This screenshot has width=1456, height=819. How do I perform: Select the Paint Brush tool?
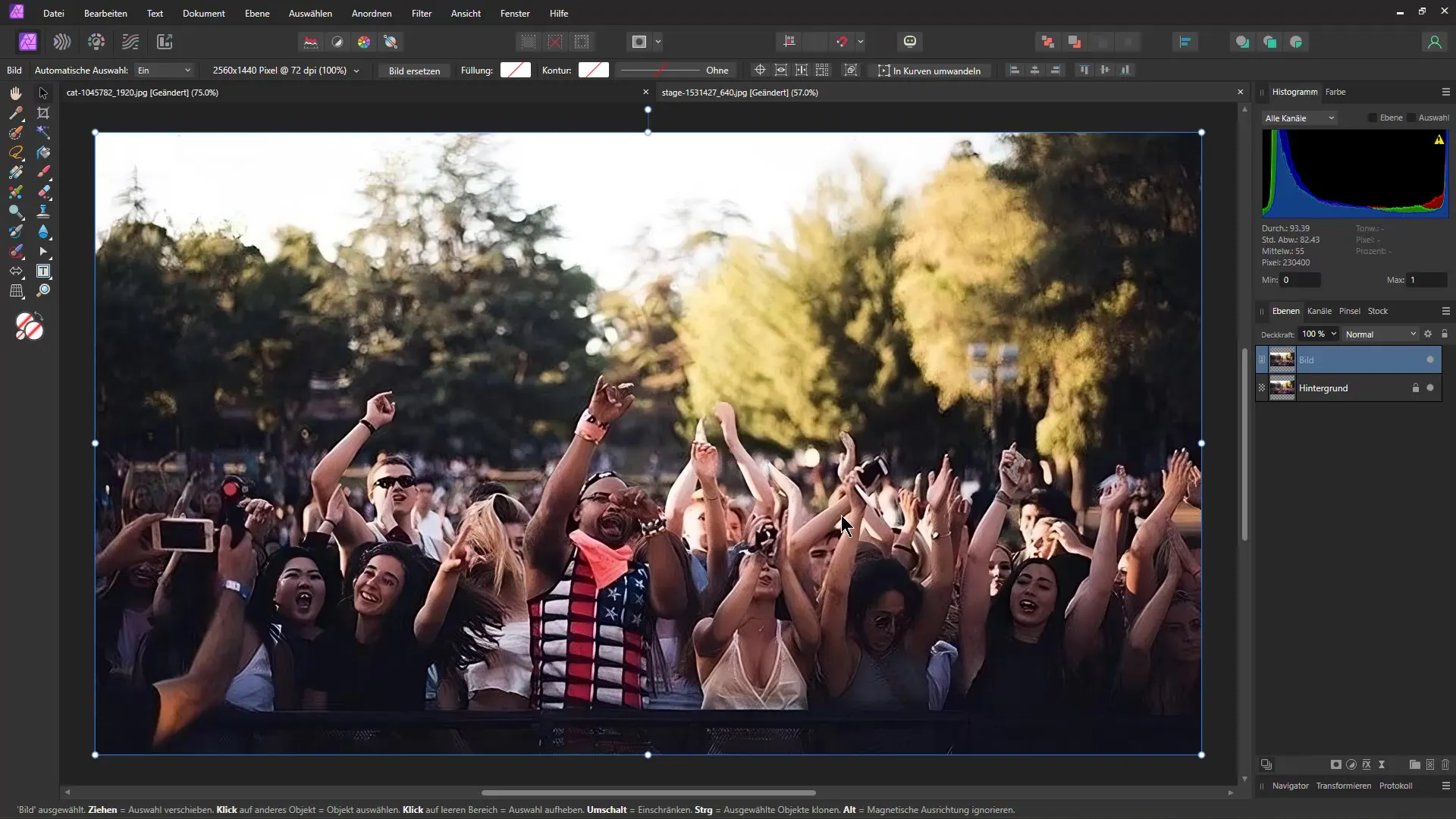tap(43, 172)
